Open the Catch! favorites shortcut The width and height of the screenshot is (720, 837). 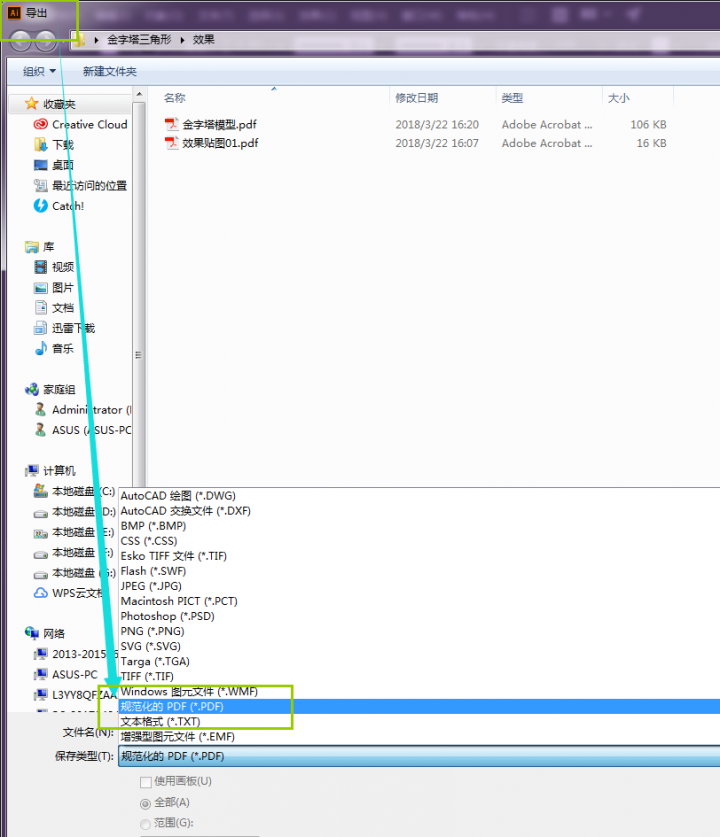point(41,206)
